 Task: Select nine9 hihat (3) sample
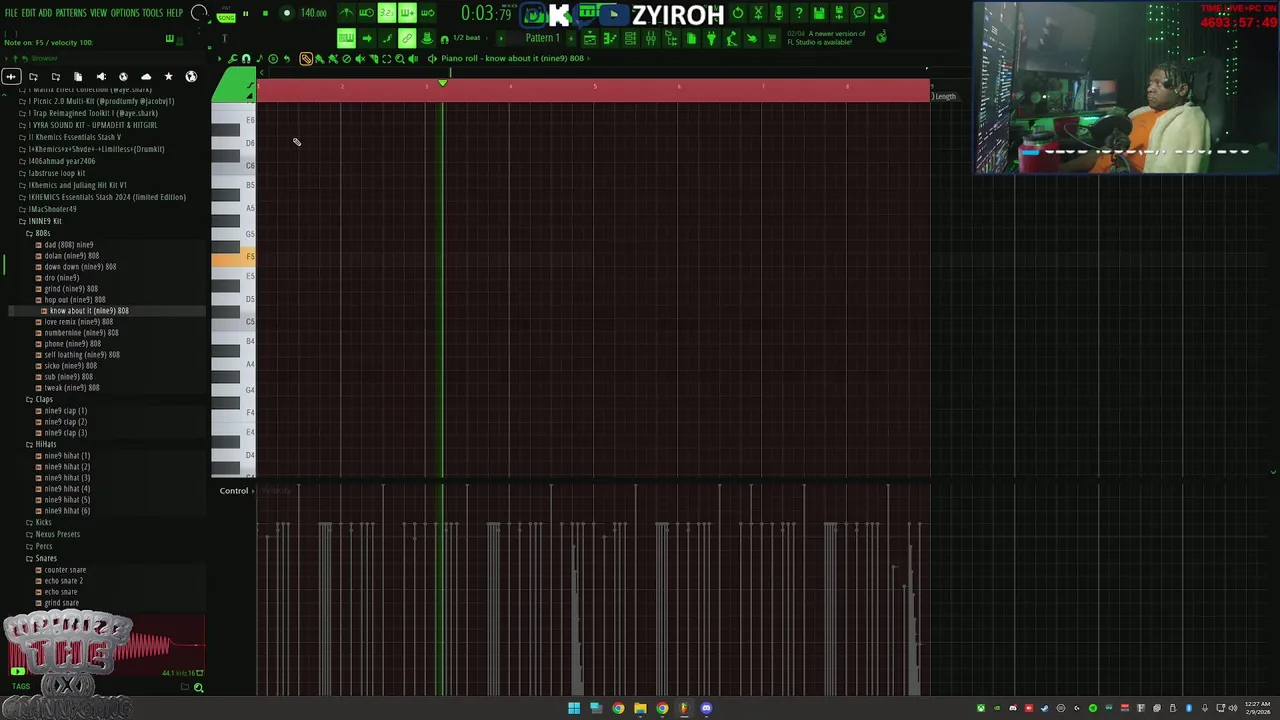point(66,478)
